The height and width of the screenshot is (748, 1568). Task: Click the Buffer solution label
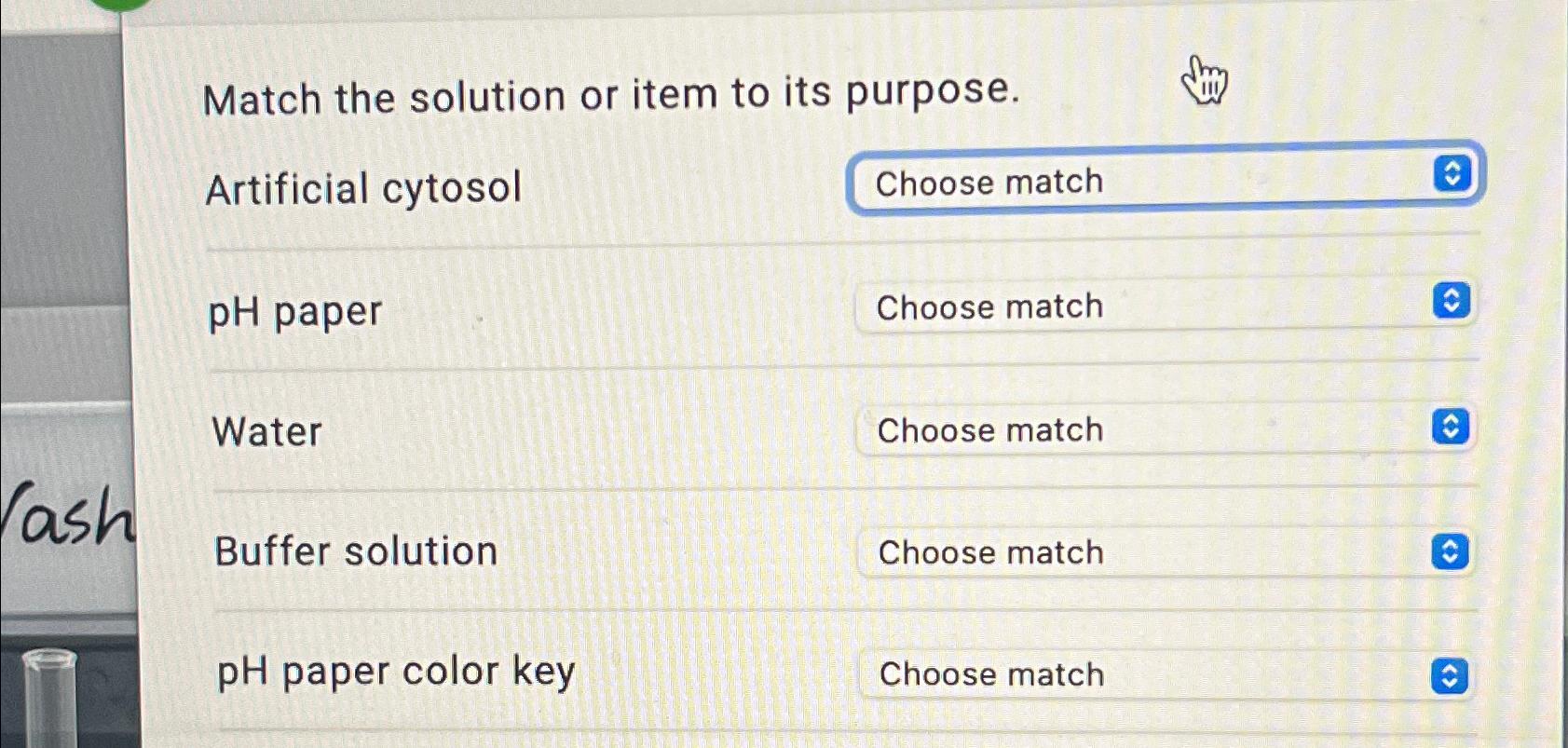pyautogui.click(x=356, y=551)
